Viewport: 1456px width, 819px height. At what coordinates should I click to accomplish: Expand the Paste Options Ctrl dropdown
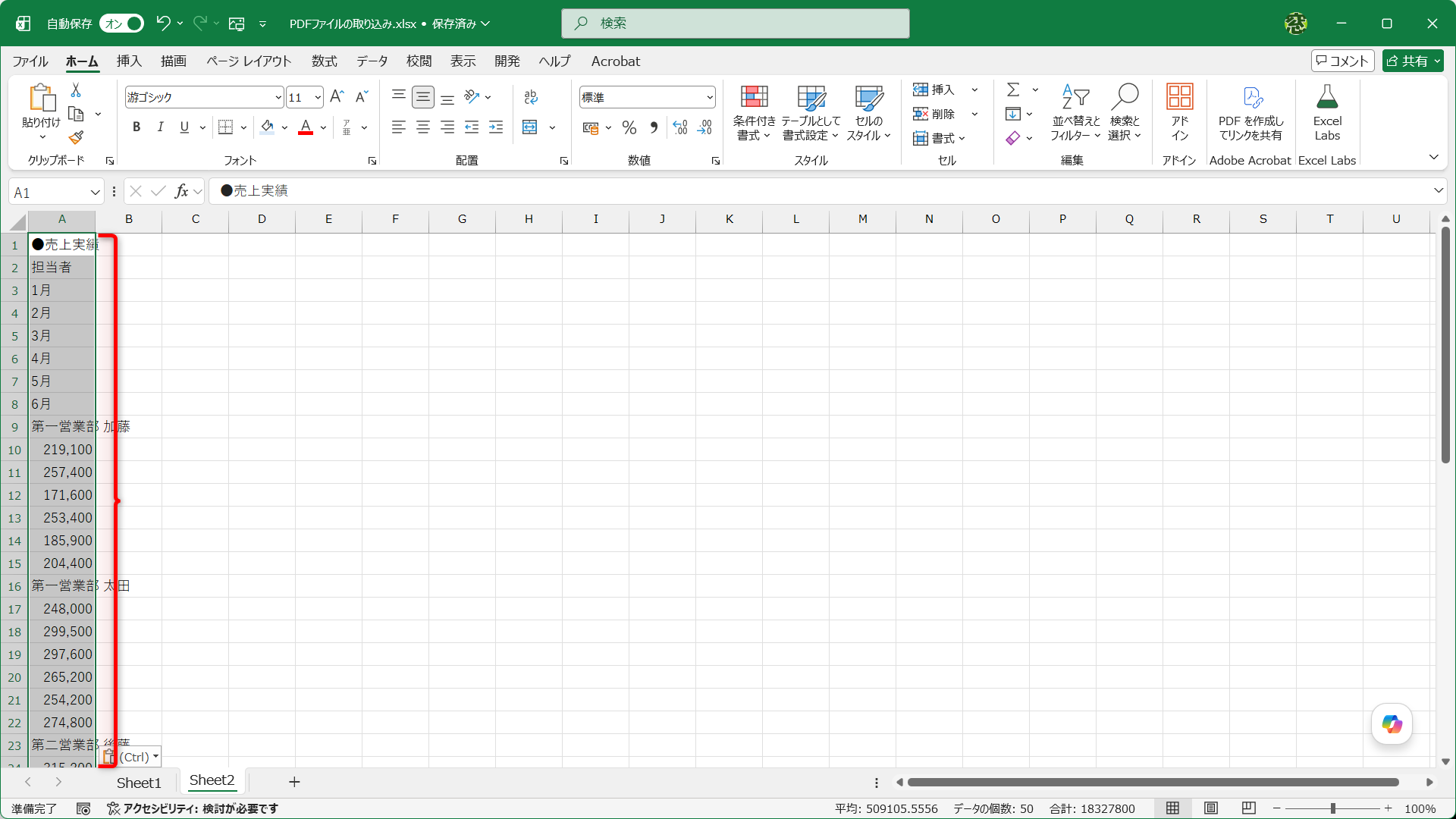tap(155, 757)
